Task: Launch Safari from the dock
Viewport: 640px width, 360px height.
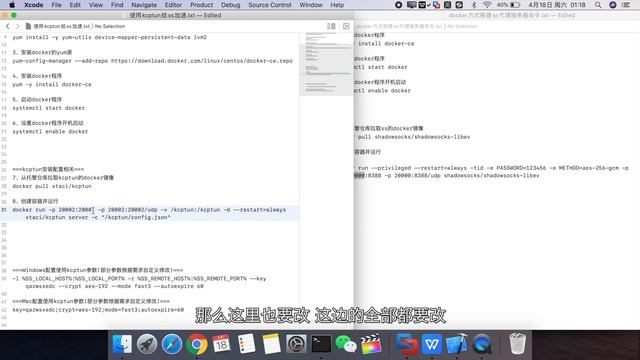Action: pyautogui.click(x=172, y=344)
